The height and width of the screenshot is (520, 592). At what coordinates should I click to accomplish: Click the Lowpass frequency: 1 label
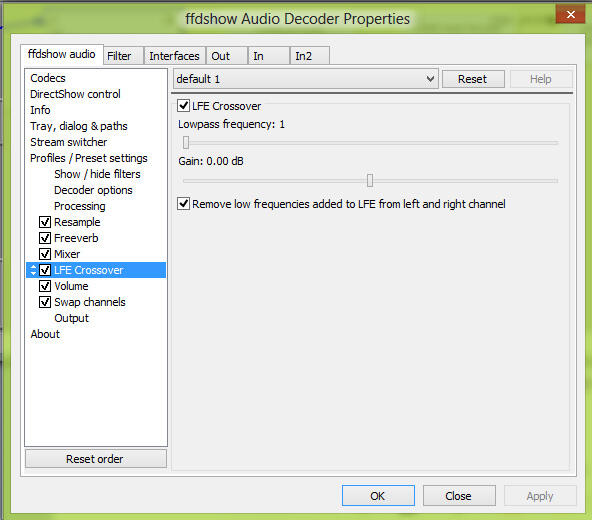pyautogui.click(x=231, y=124)
